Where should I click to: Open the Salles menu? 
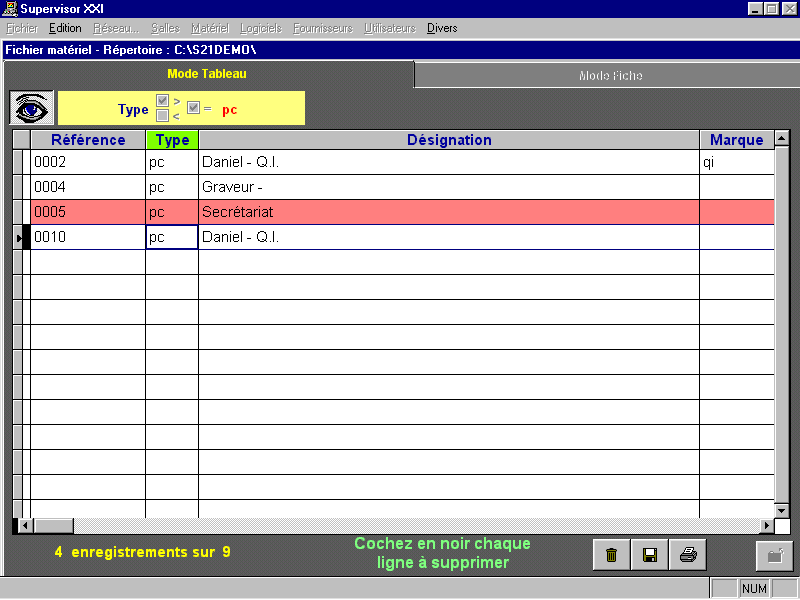click(165, 28)
